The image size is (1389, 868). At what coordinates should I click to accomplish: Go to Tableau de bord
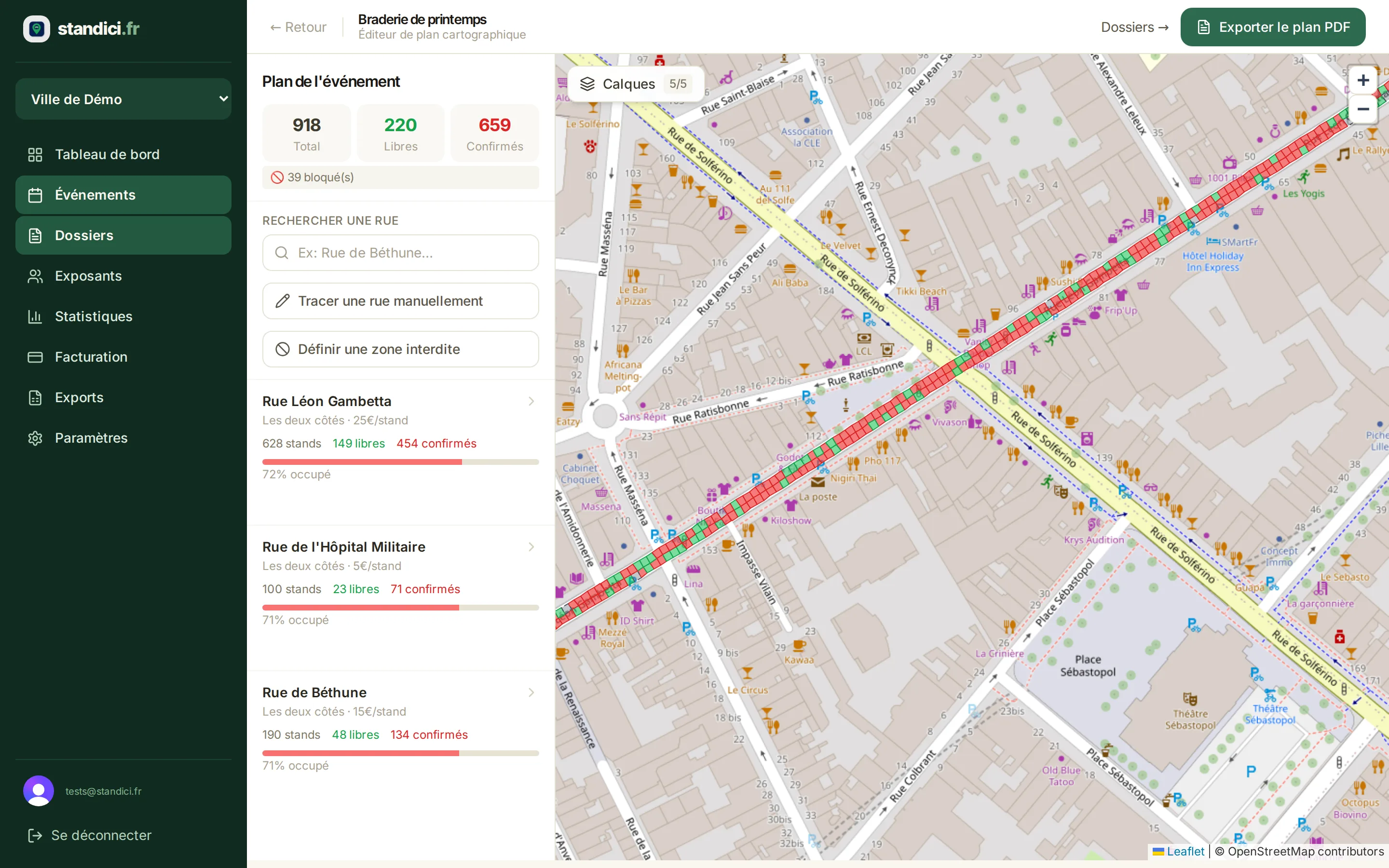pyautogui.click(x=123, y=154)
